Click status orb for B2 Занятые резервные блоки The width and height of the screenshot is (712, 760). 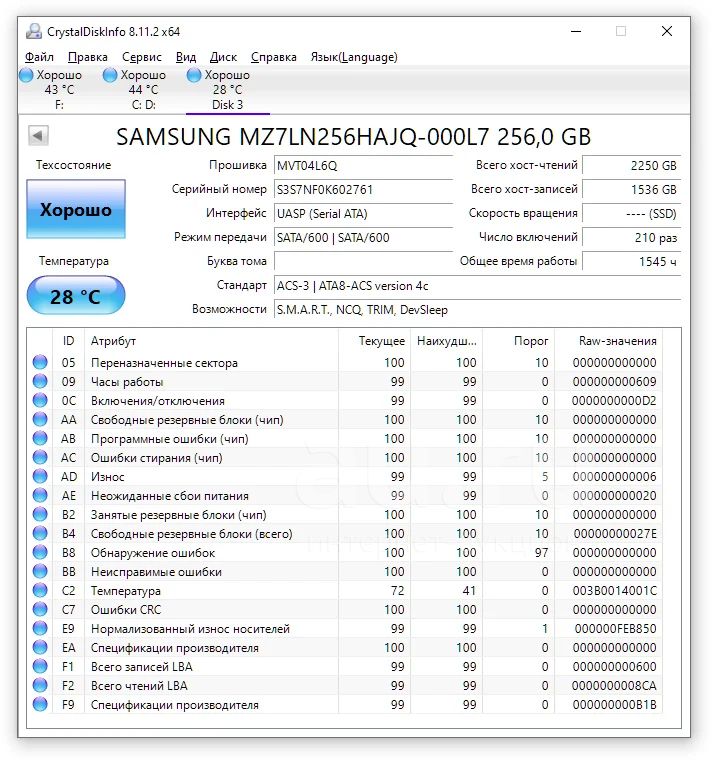[40, 514]
